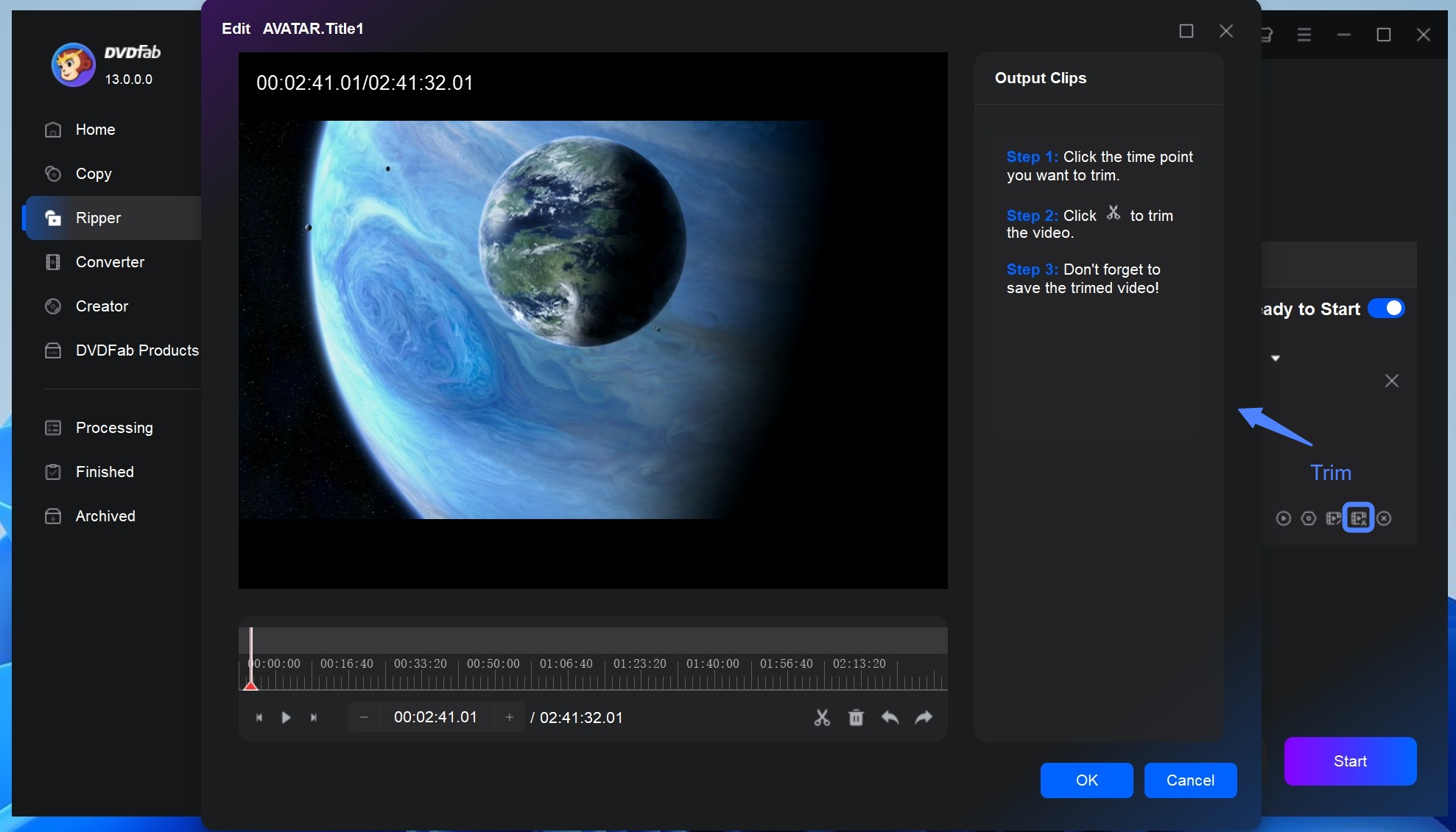Open the video edit icon in task row
The image size is (1456, 832).
(1333, 518)
